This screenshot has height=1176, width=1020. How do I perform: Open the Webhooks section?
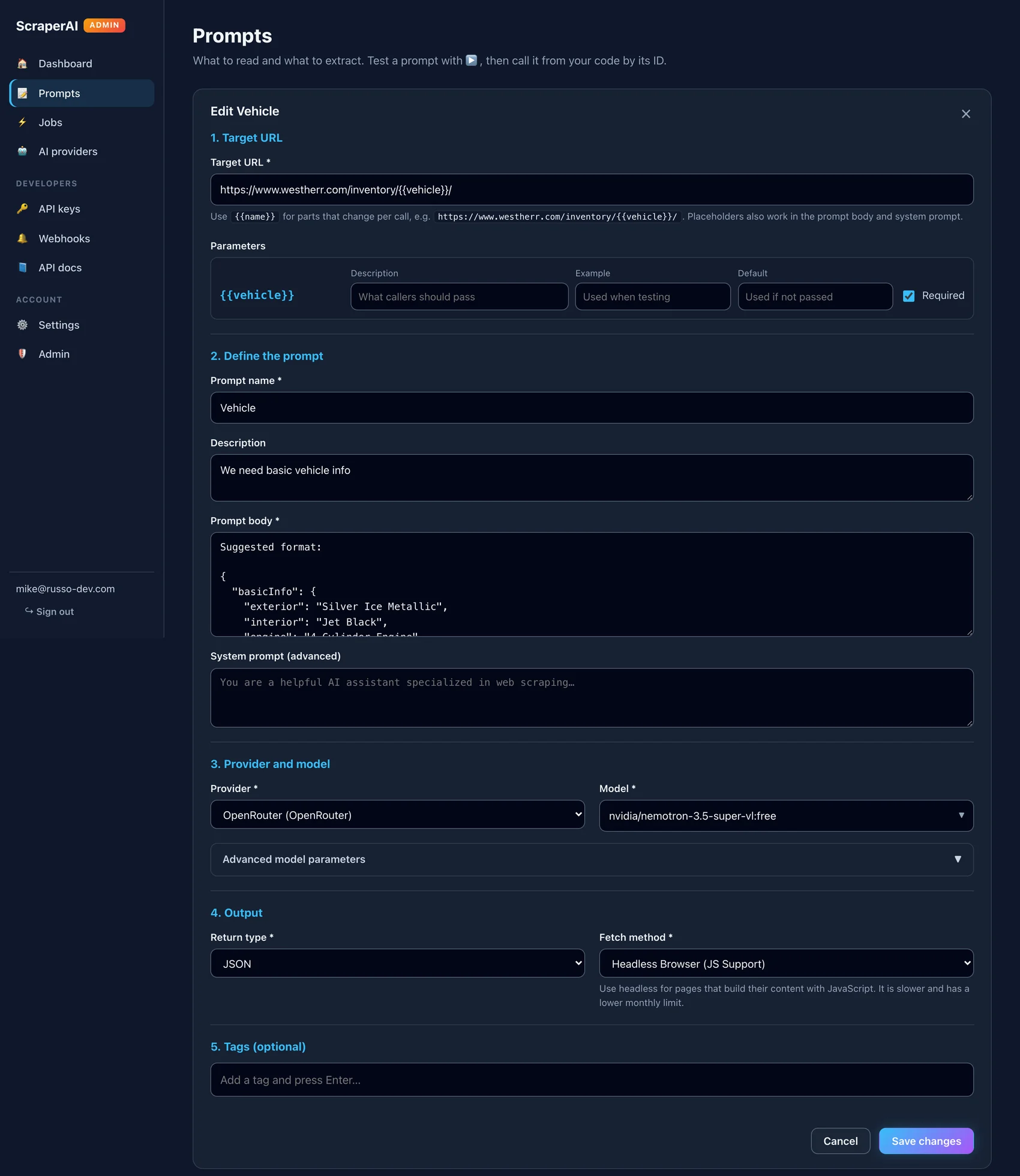(82, 238)
